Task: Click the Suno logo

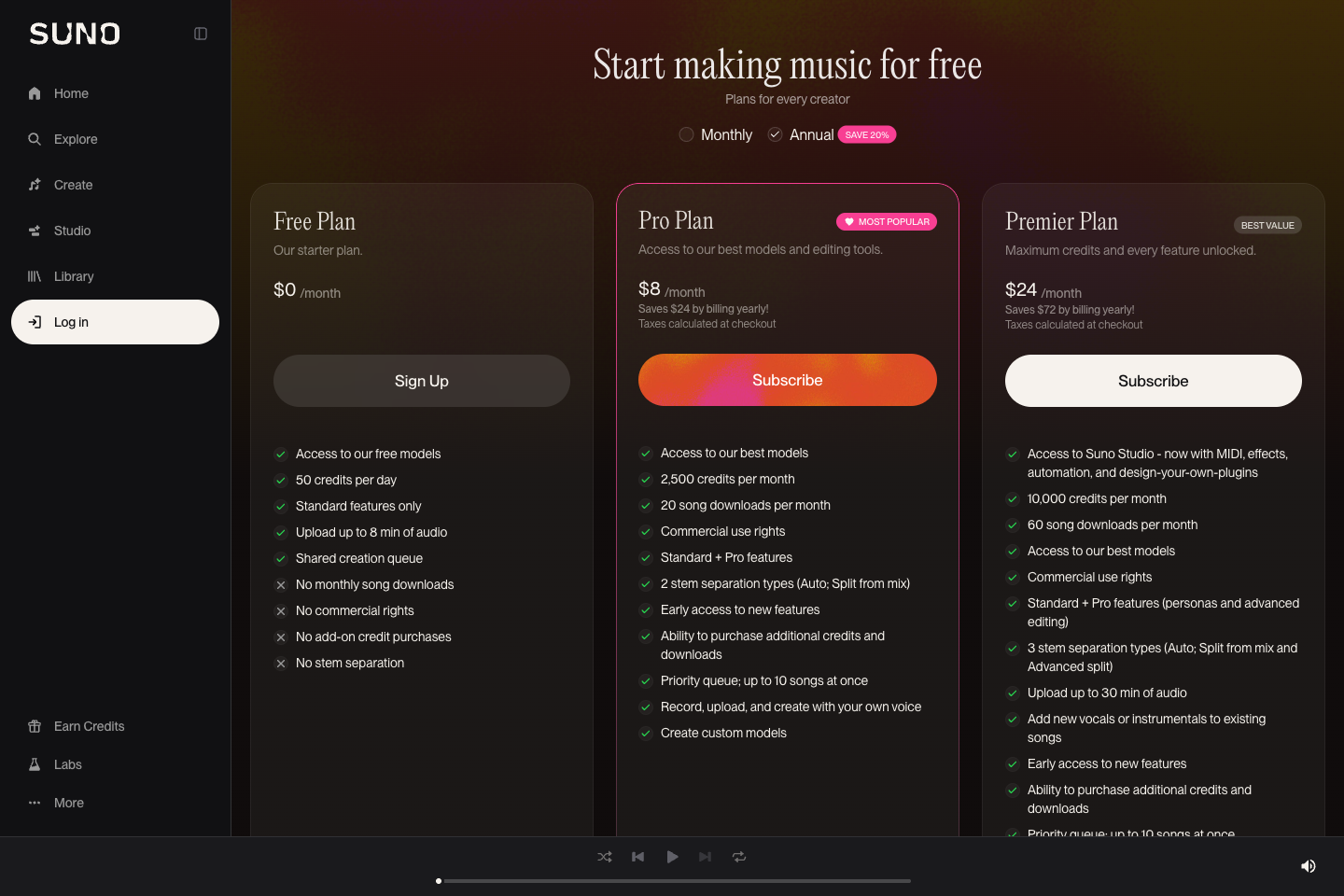Action: click(75, 35)
